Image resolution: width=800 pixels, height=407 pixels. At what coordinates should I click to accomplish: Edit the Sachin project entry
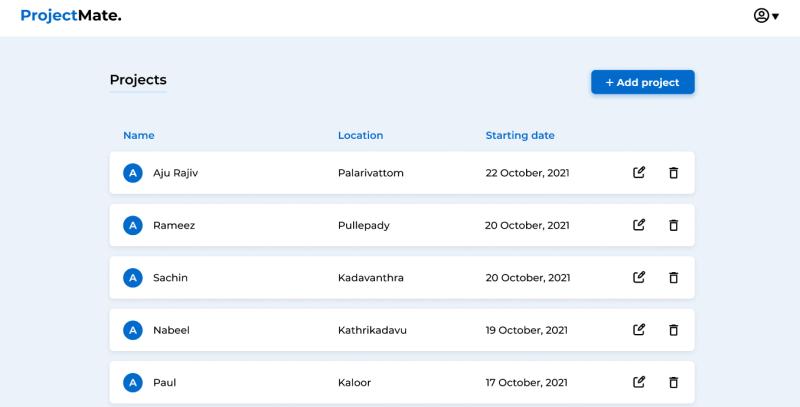point(639,277)
